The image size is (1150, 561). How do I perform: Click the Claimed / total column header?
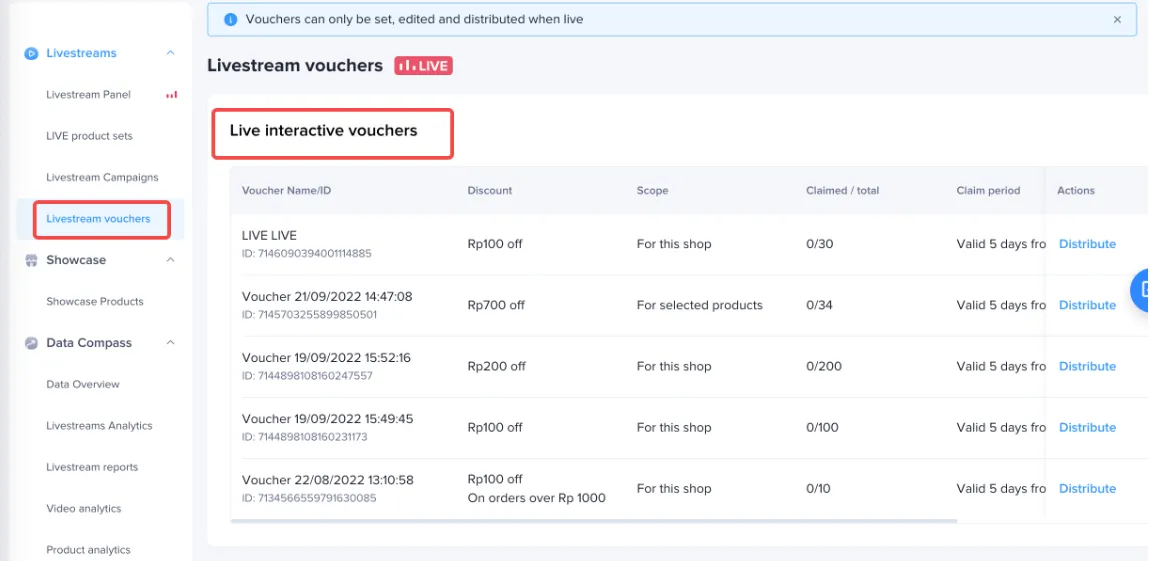click(842, 191)
